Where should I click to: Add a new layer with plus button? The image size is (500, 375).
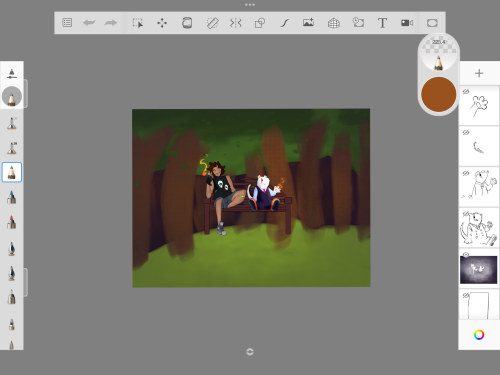479,73
